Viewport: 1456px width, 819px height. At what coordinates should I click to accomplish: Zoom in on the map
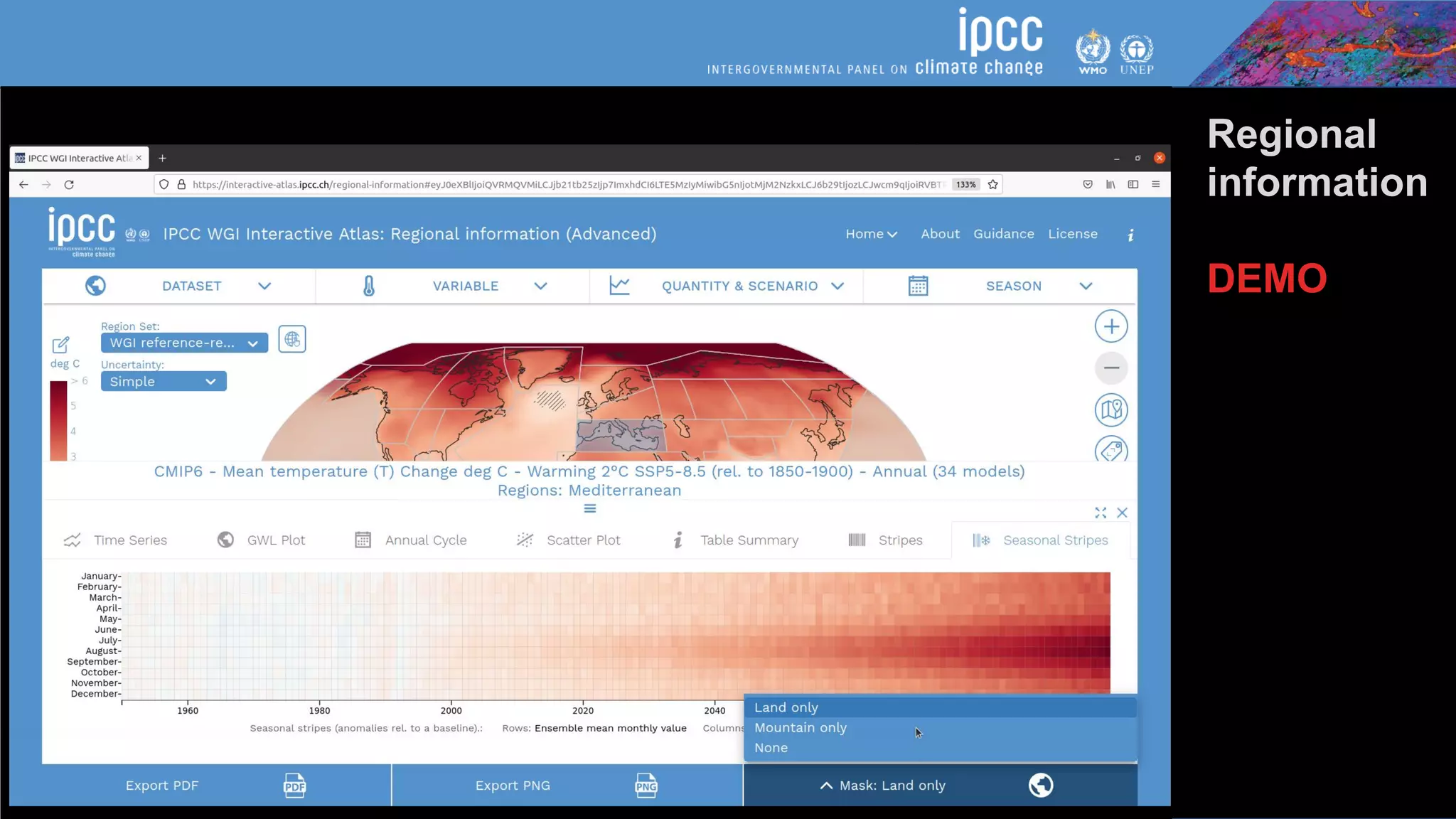tap(1111, 326)
